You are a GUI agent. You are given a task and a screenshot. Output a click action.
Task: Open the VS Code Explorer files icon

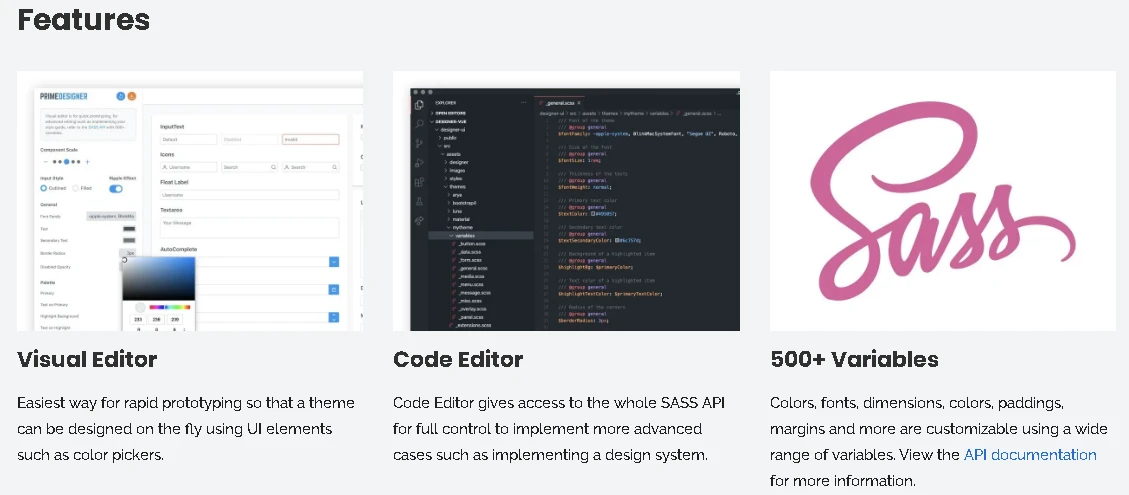tap(419, 104)
